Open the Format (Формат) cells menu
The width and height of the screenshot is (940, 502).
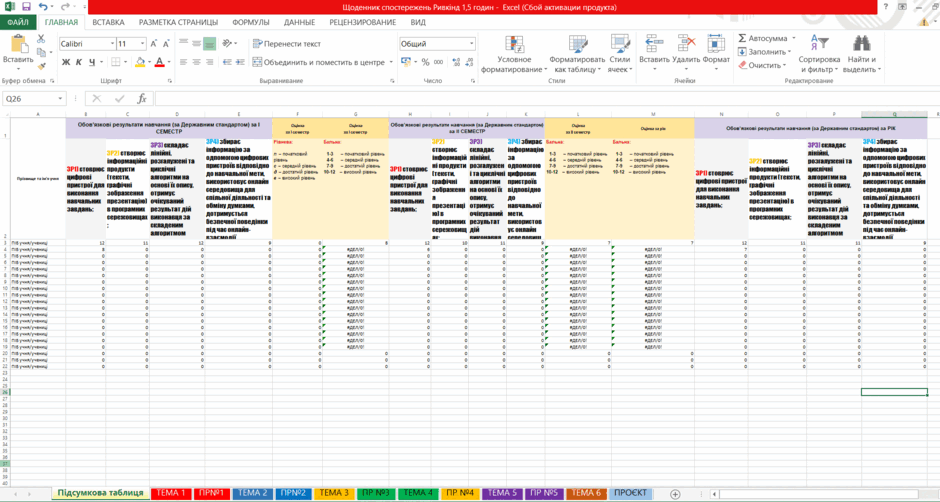pyautogui.click(x=716, y=54)
